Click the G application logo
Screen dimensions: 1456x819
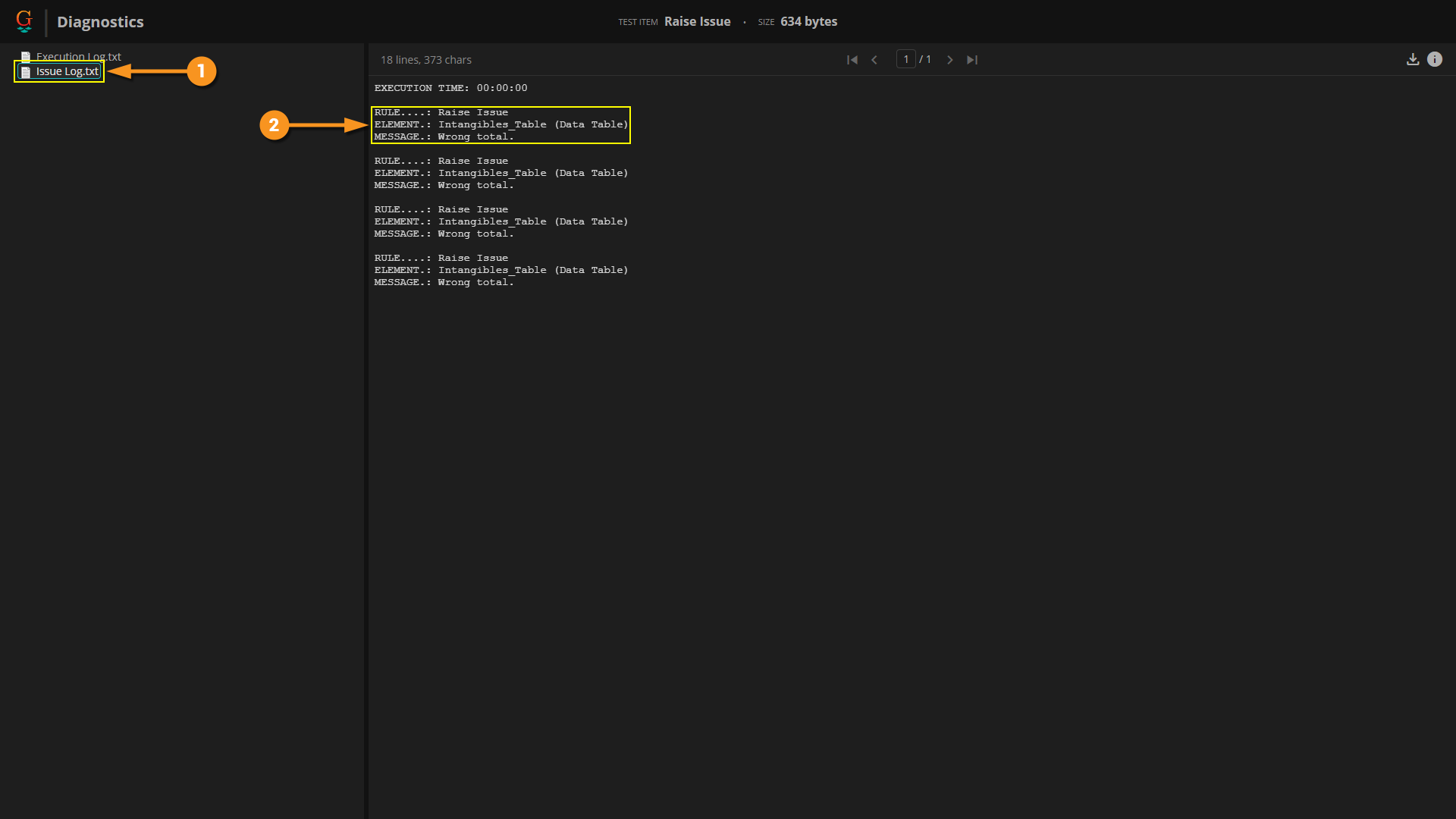[24, 20]
